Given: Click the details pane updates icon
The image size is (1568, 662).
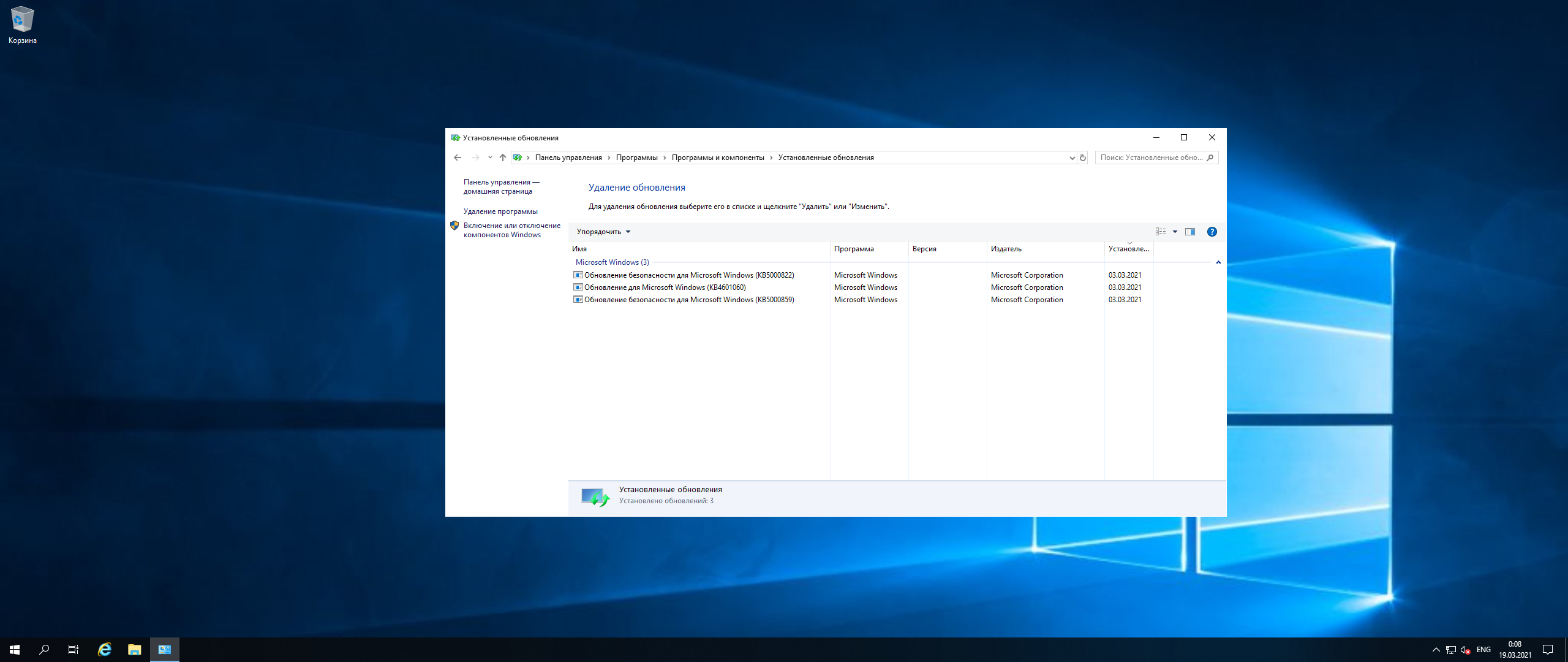Looking at the screenshot, I should pyautogui.click(x=595, y=496).
